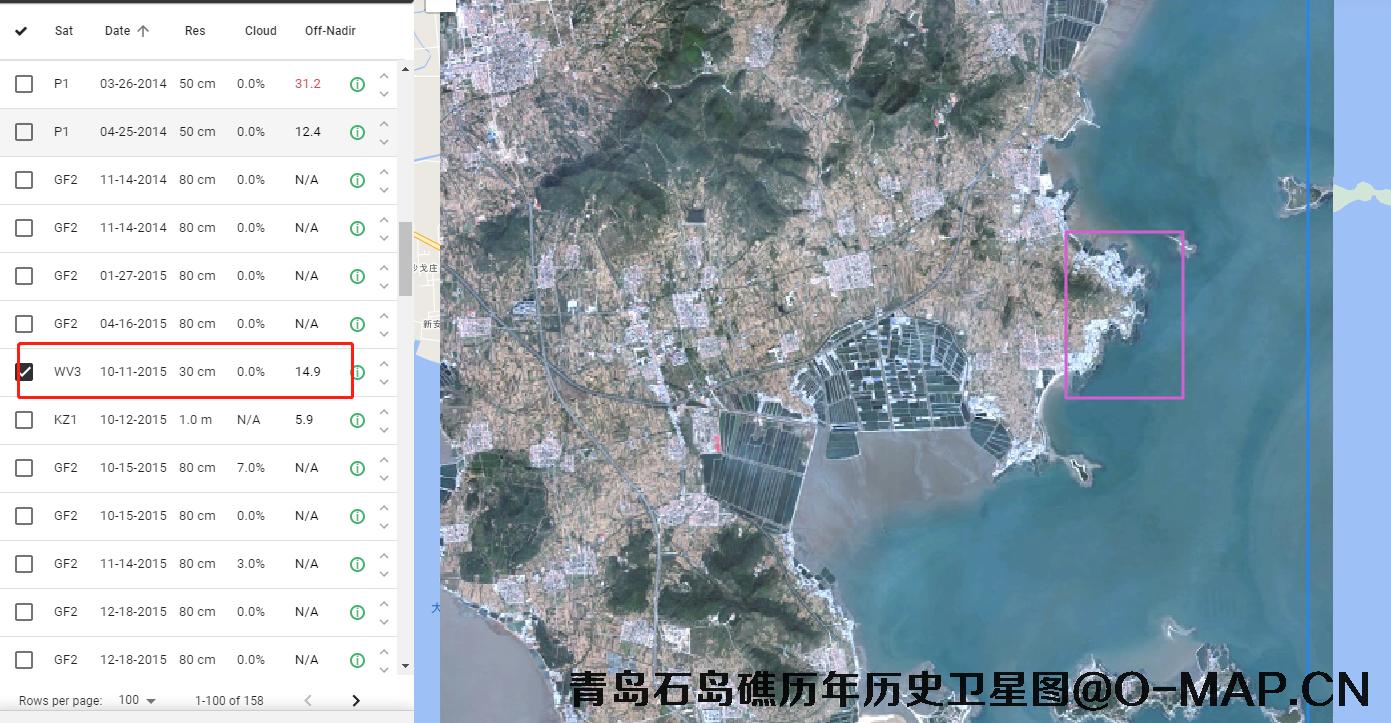Select the P1 03-26-2014 row checkbox
Screen dimensions: 1391x723
click(24, 84)
